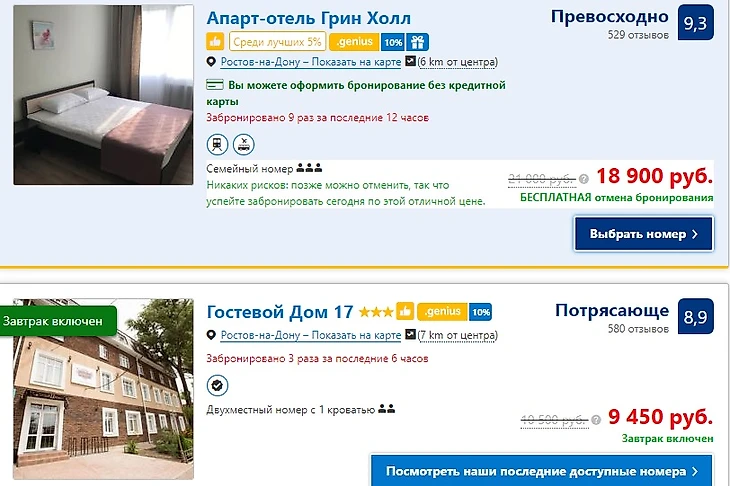Click the question mark near the 21 000 руб. price
730x486 pixels.
point(584,179)
